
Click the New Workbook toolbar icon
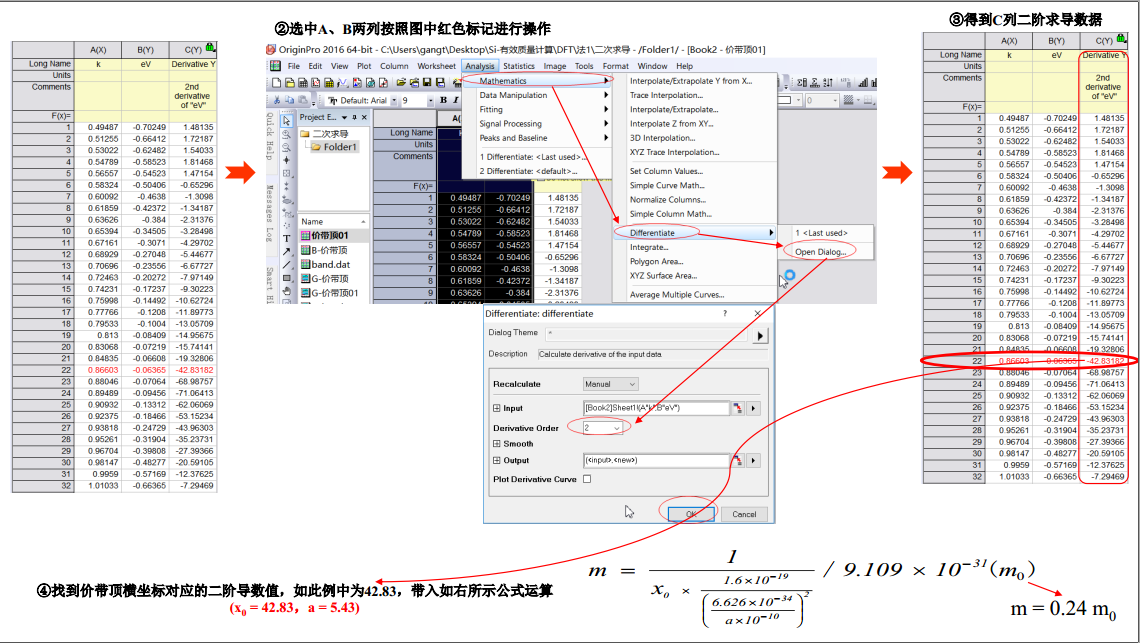click(x=303, y=82)
